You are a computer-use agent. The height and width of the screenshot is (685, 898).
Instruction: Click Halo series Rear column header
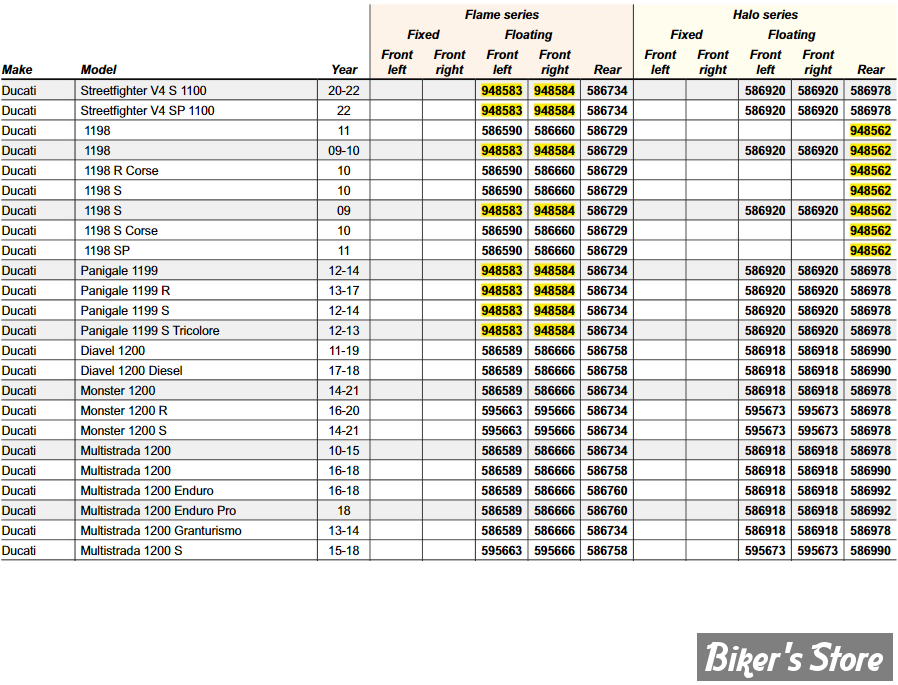pos(871,70)
